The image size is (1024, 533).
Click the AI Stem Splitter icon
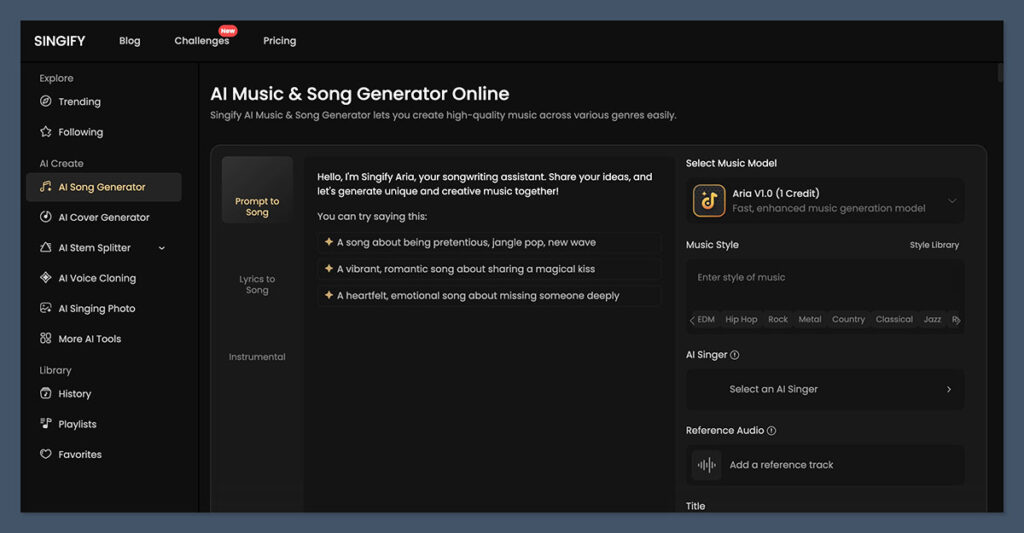point(46,248)
